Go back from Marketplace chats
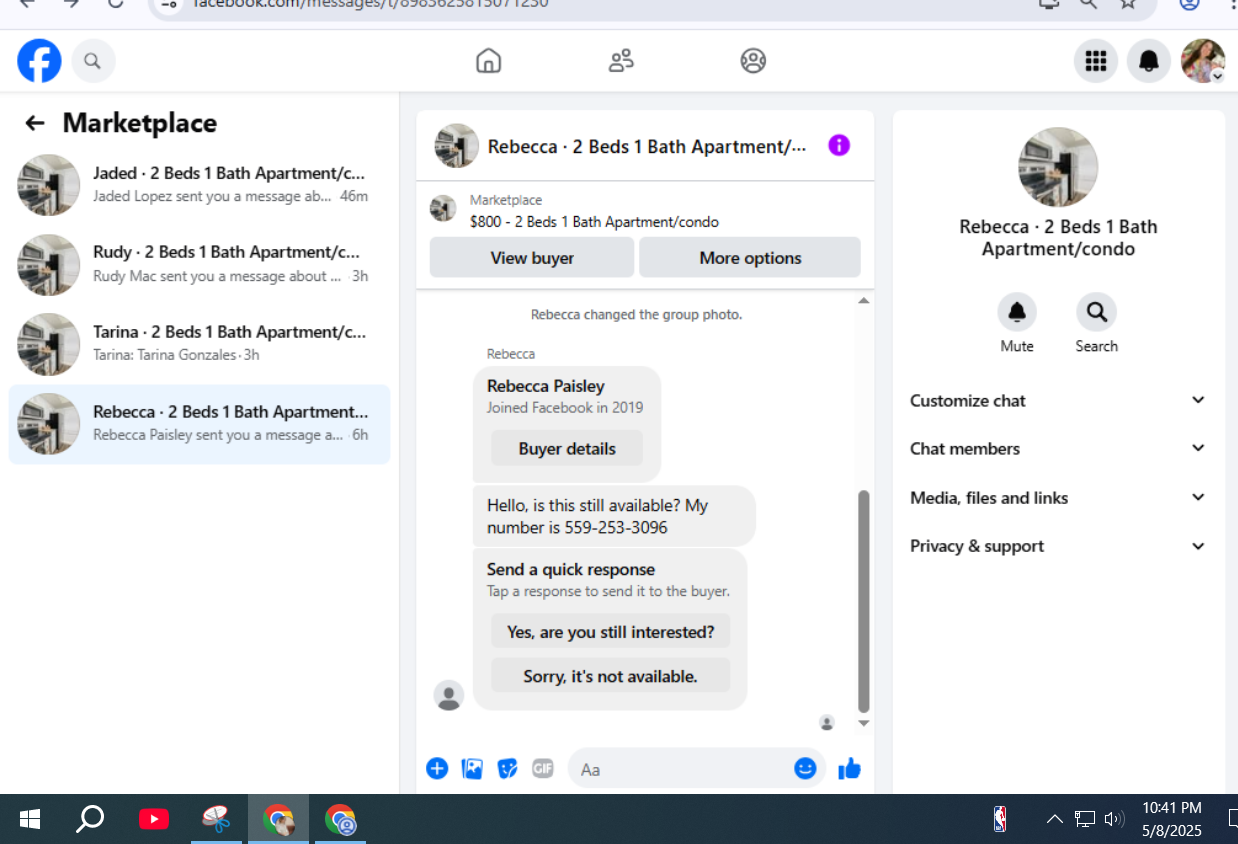Image resolution: width=1238 pixels, height=844 pixels. (x=35, y=123)
